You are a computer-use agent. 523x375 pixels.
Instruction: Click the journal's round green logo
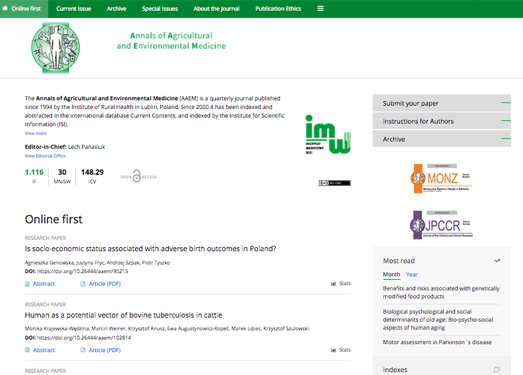(55, 48)
